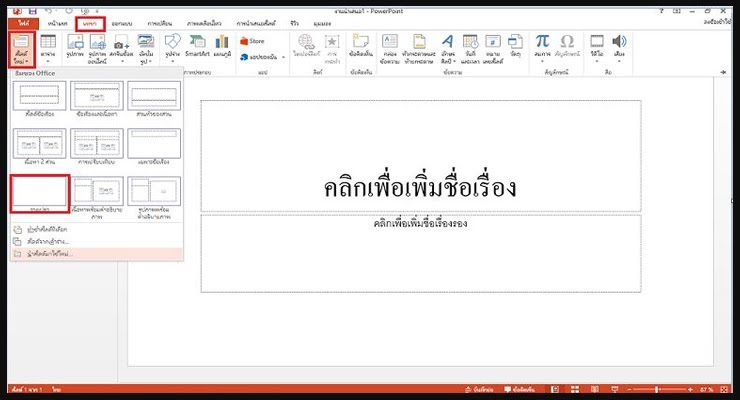Insert a SmartArt graphic
This screenshot has width=740, height=400.
coord(199,46)
